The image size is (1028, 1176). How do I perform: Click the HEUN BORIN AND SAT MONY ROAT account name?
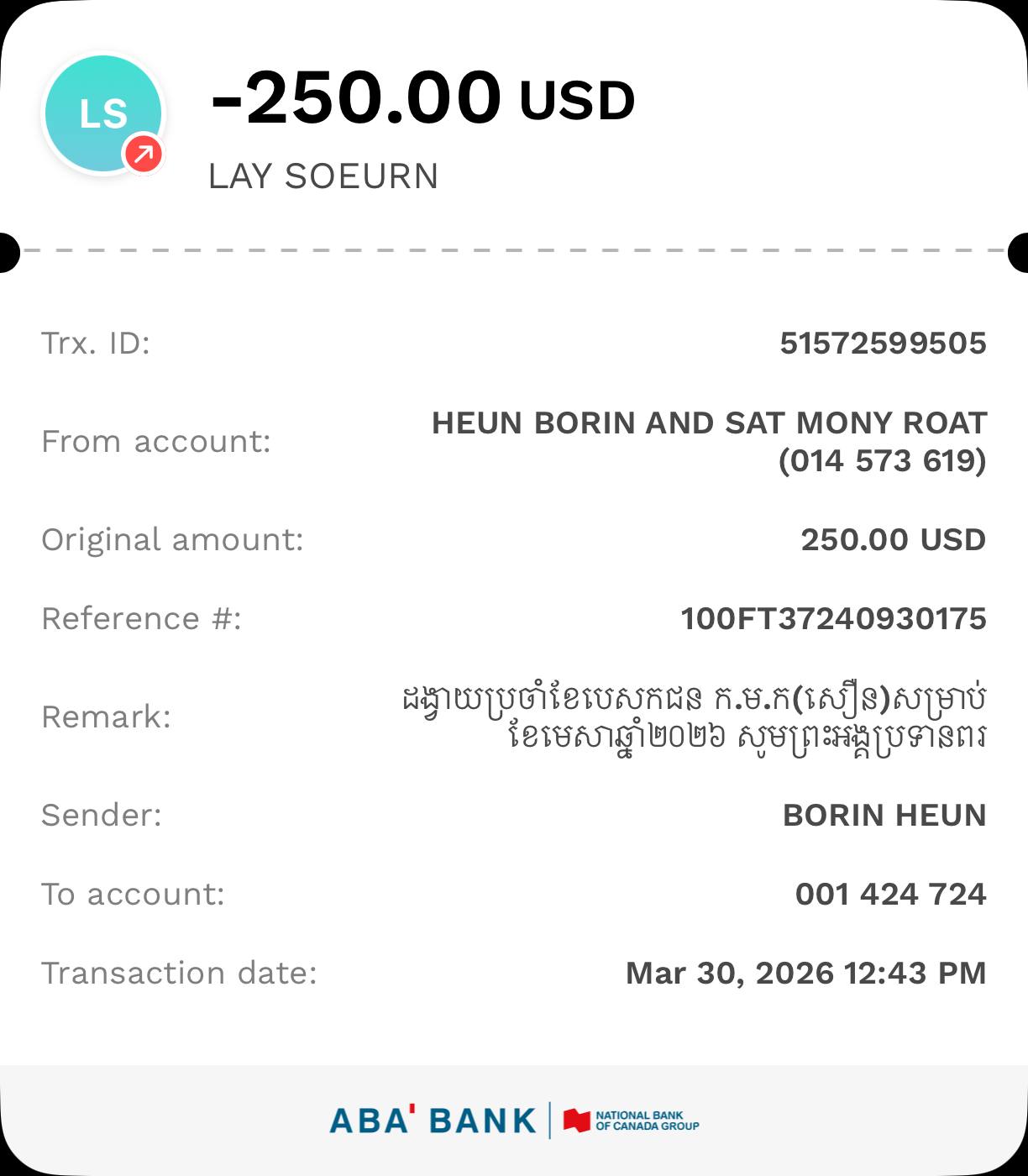point(709,423)
